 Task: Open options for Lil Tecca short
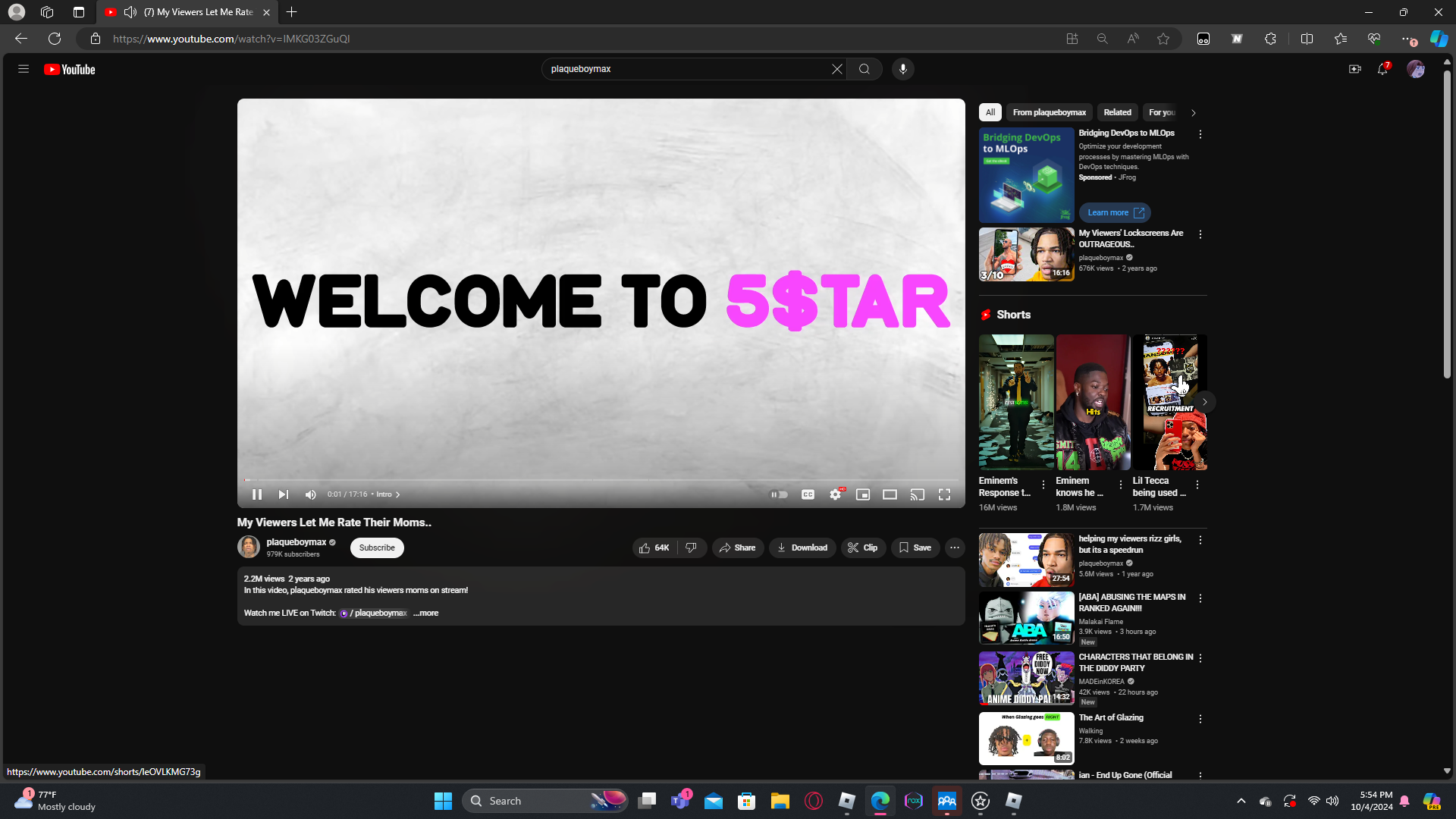[x=1197, y=485]
